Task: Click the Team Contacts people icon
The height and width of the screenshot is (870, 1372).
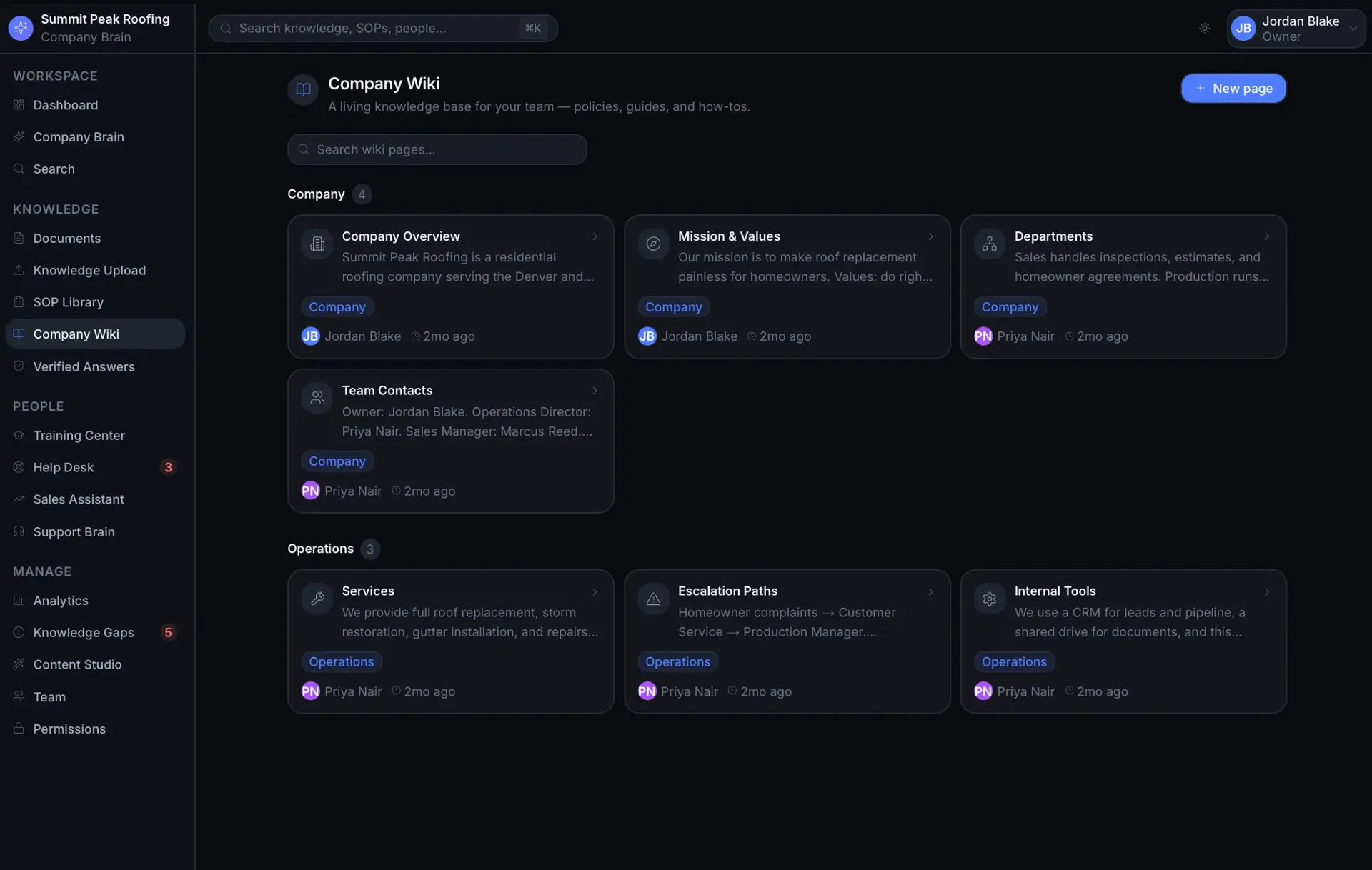Action: pos(317,399)
